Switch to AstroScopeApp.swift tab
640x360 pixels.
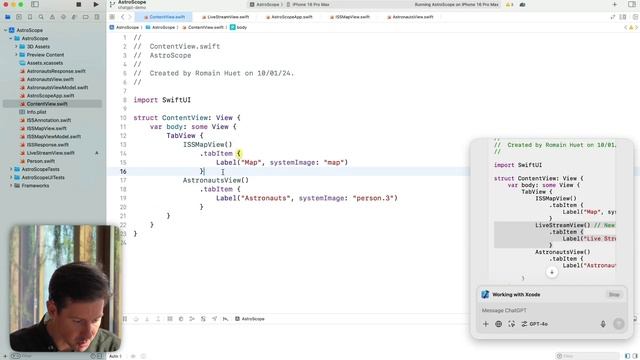pos(289,17)
